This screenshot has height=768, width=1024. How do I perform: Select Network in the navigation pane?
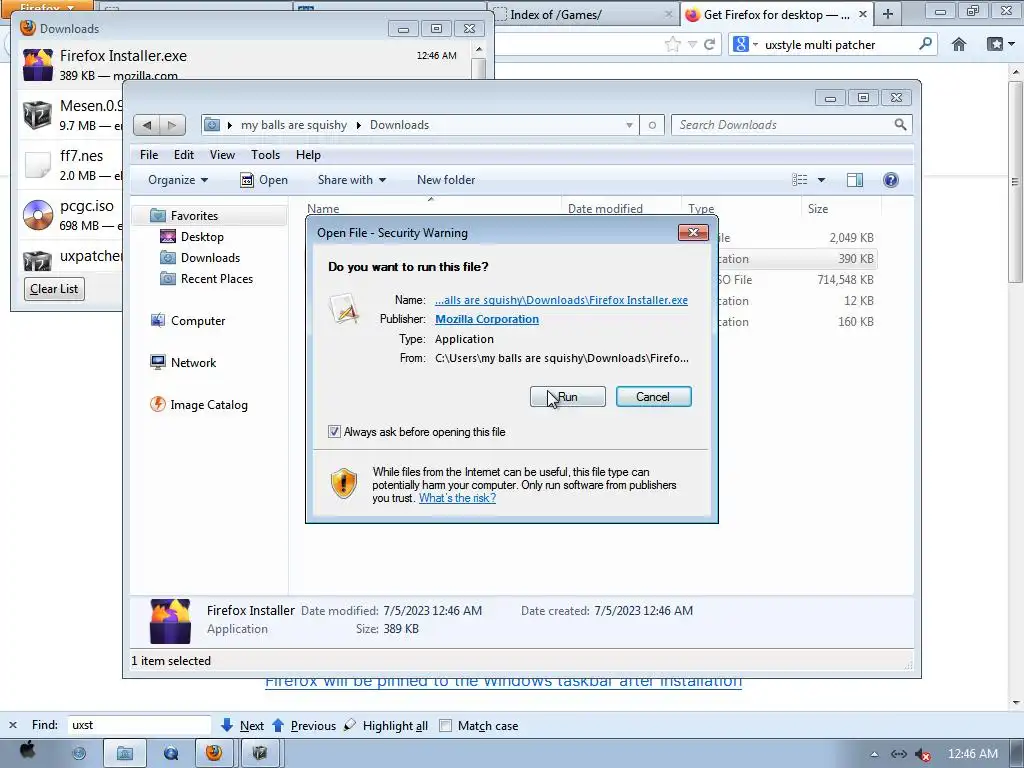pyautogui.click(x=193, y=362)
